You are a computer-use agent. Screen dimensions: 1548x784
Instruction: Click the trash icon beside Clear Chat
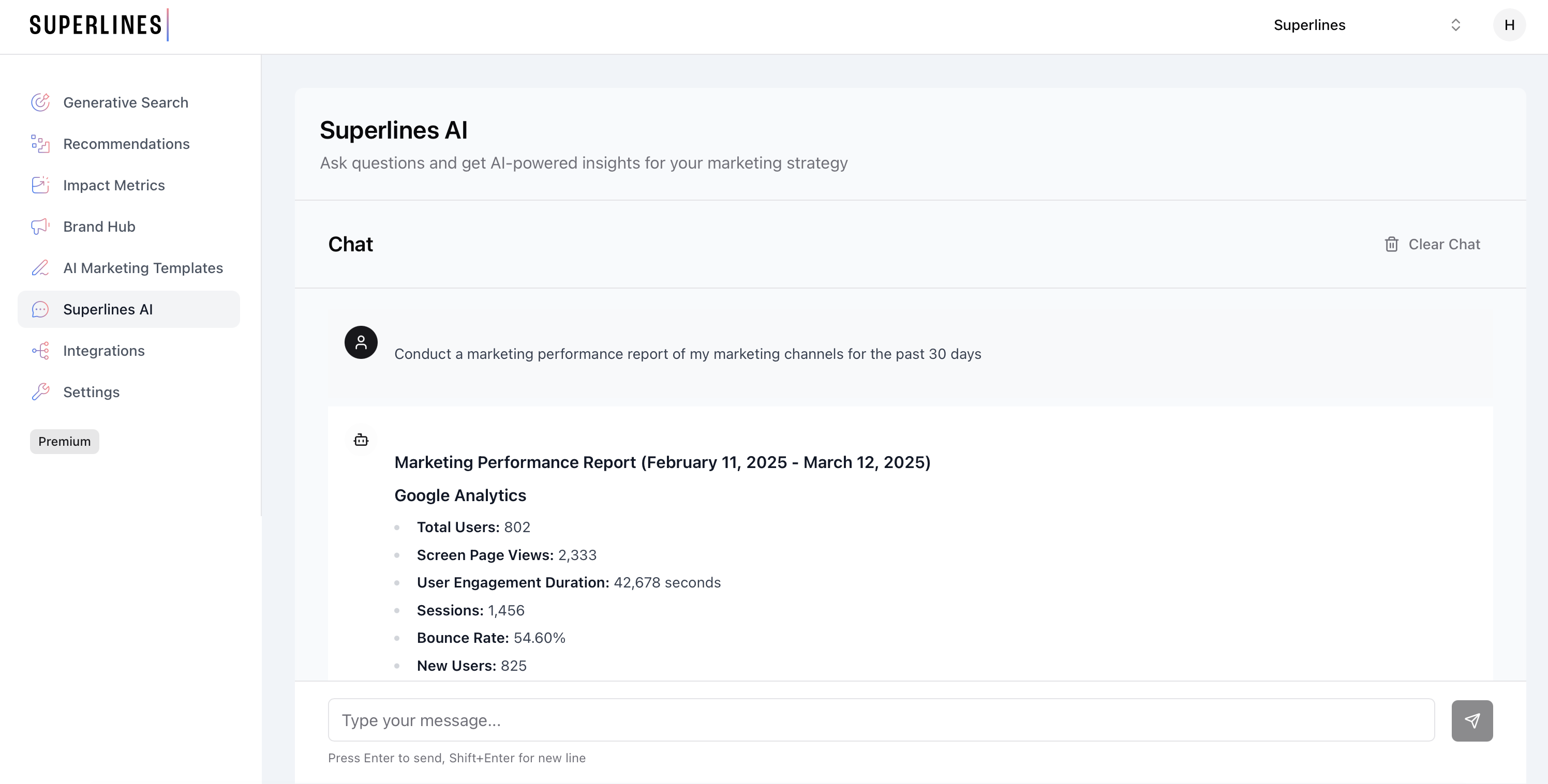coord(1391,245)
